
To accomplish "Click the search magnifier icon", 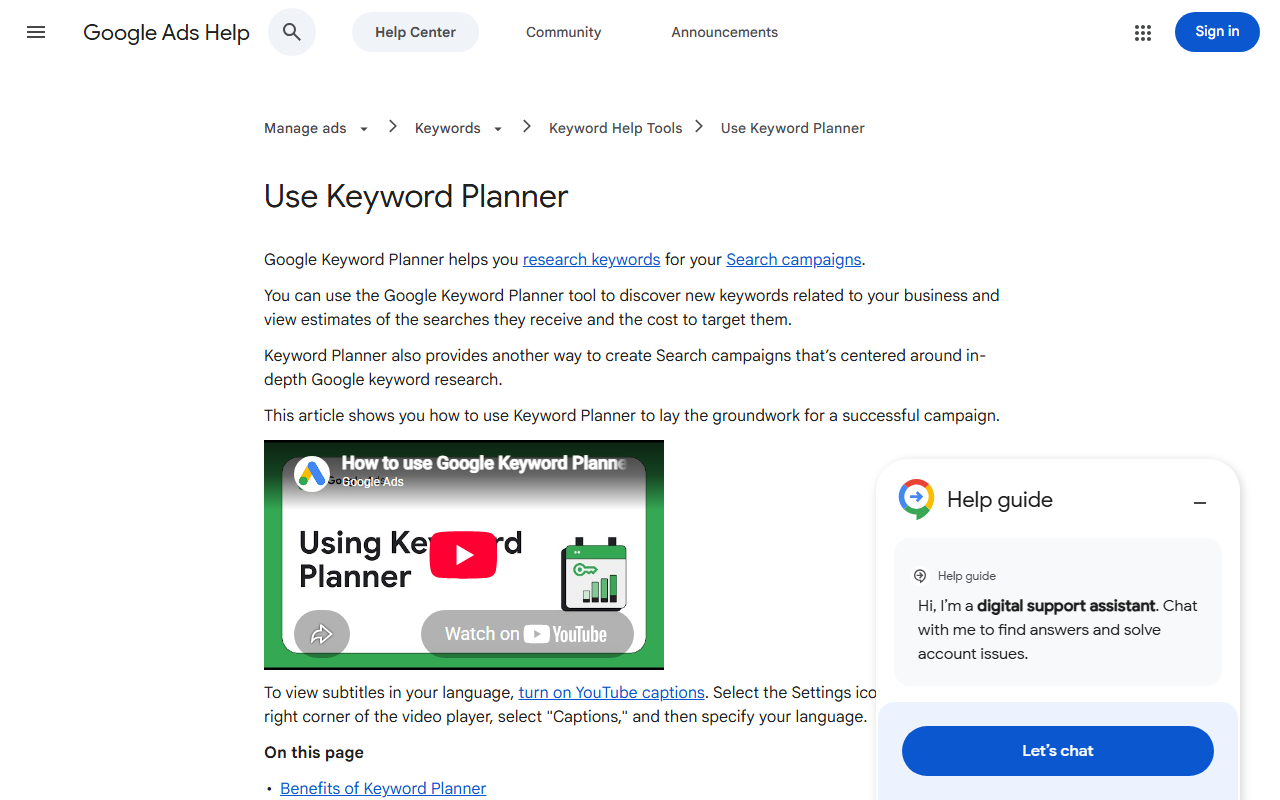I will click(x=292, y=32).
